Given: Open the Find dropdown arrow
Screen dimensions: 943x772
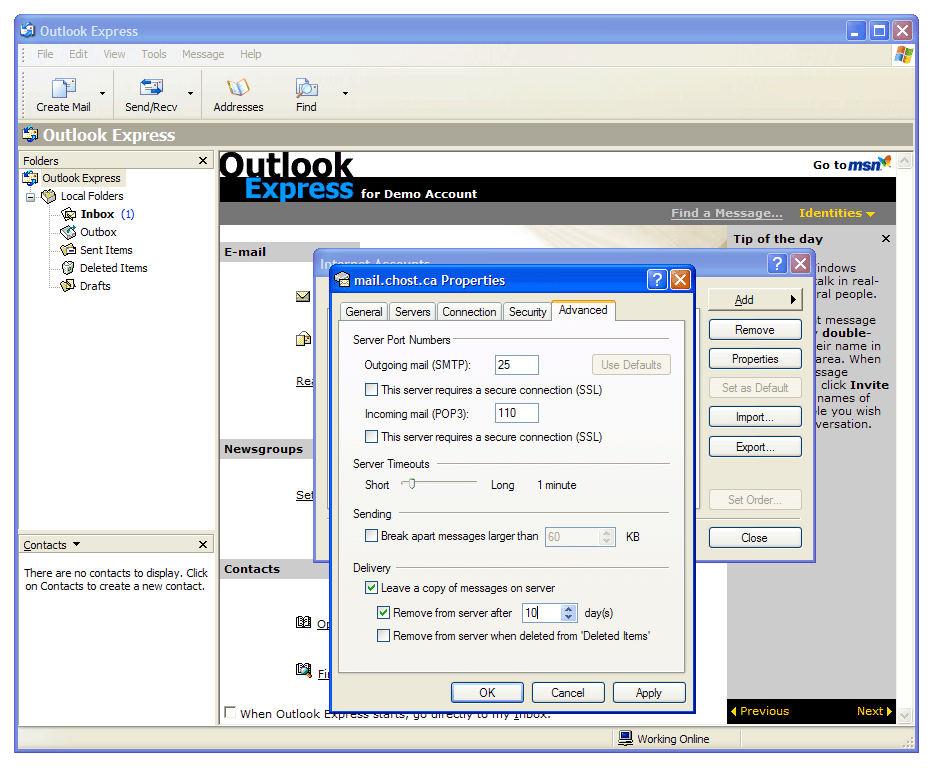Looking at the screenshot, I should click(345, 93).
